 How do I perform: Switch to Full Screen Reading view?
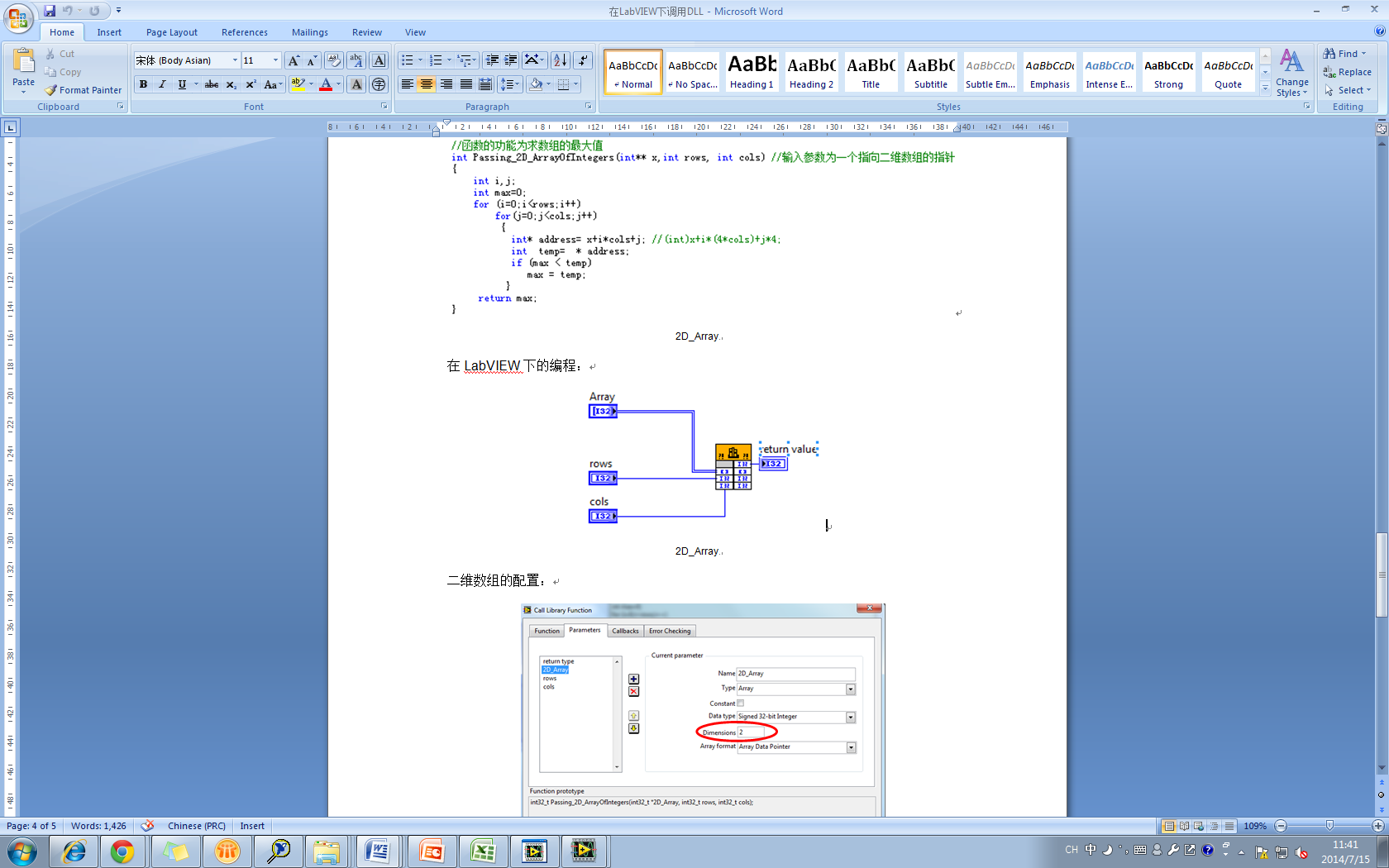(x=1184, y=826)
